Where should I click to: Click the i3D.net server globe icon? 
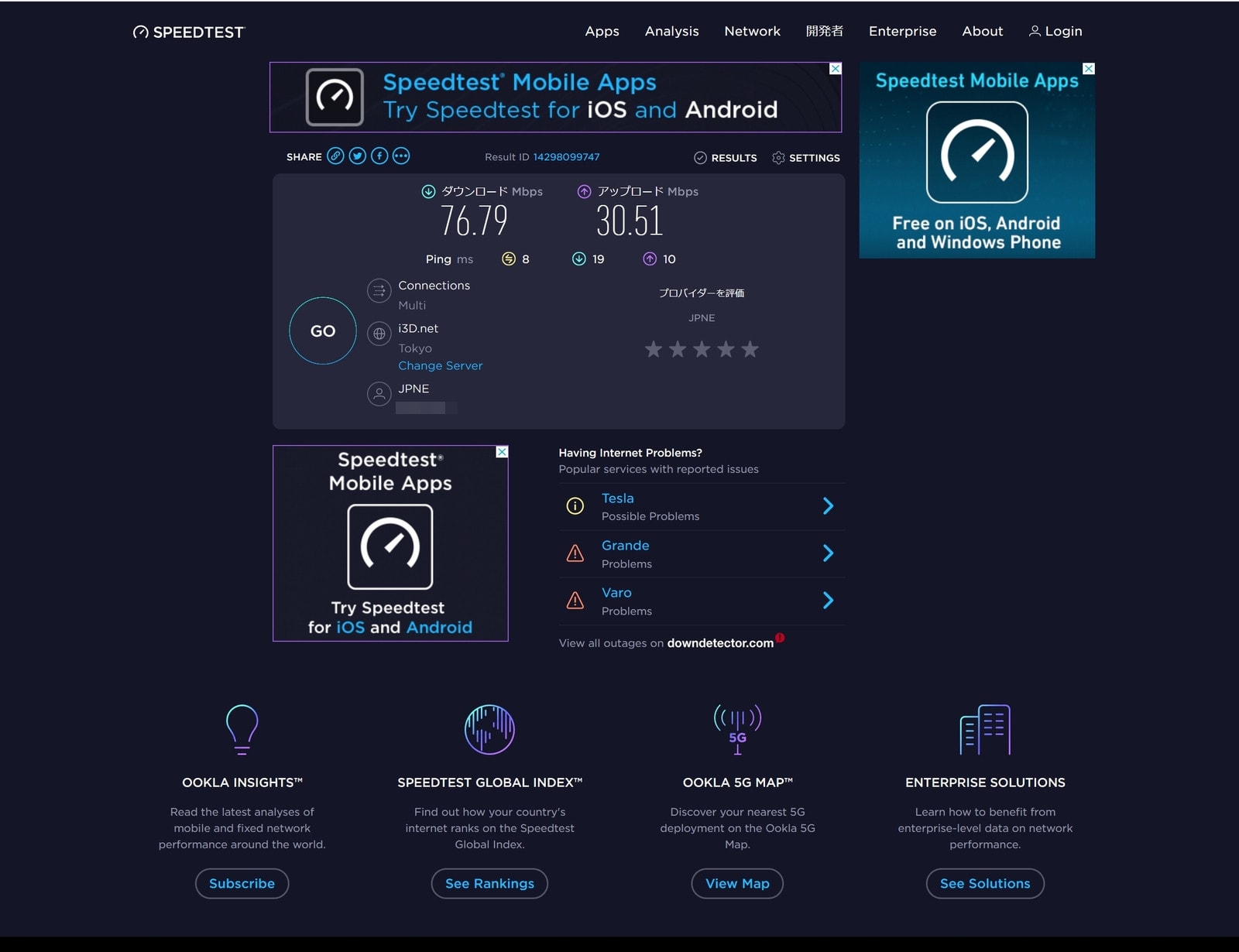point(379,334)
